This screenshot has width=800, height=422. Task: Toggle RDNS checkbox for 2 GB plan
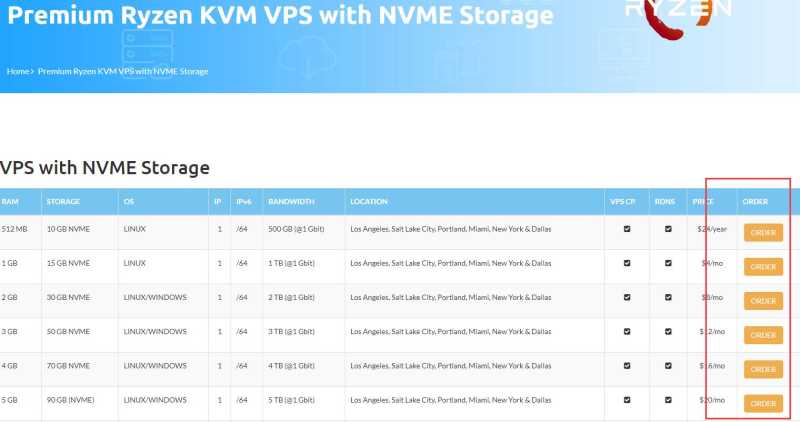click(668, 297)
